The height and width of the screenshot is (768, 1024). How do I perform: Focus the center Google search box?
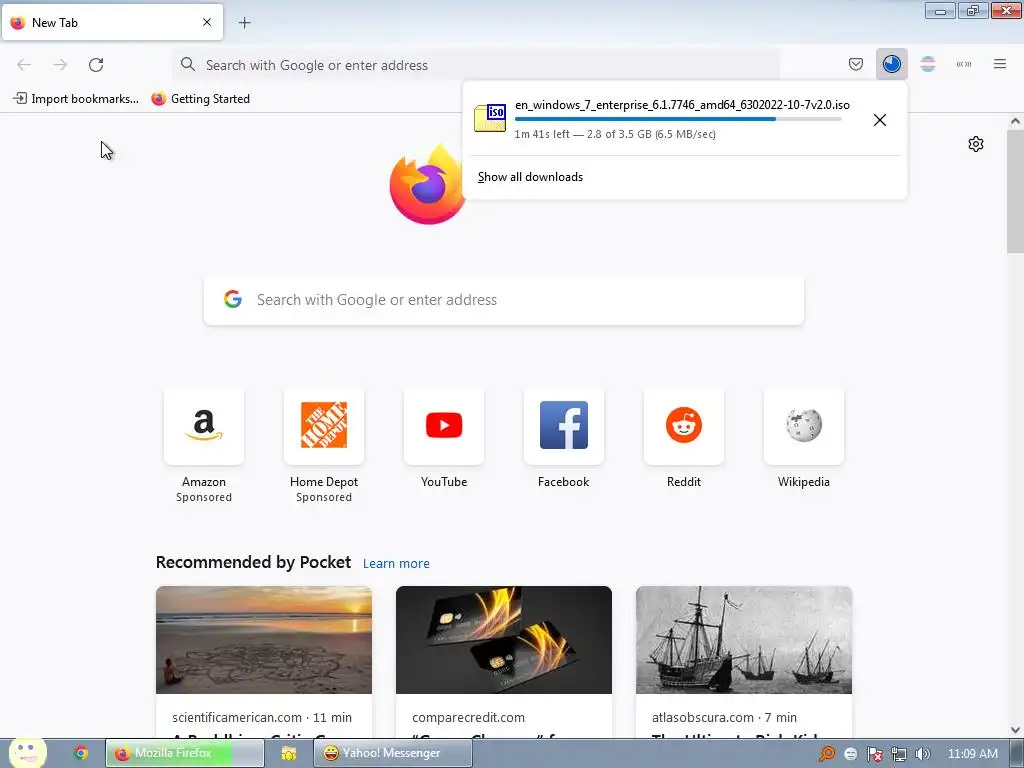(x=504, y=300)
